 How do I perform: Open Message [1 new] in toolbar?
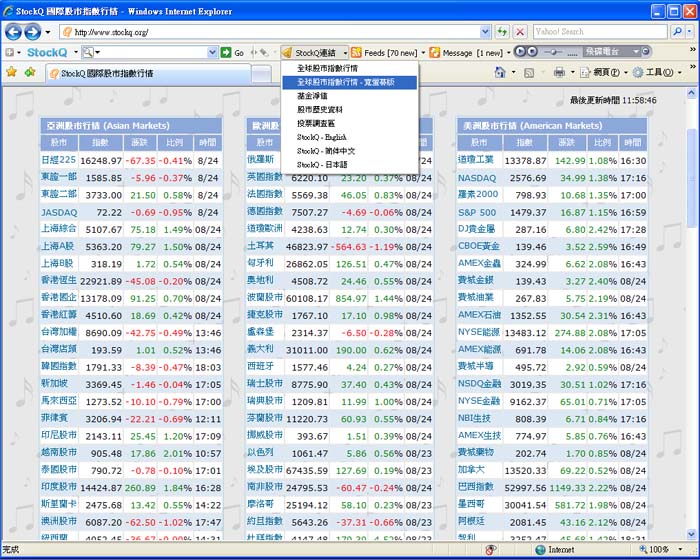pyautogui.click(x=466, y=53)
